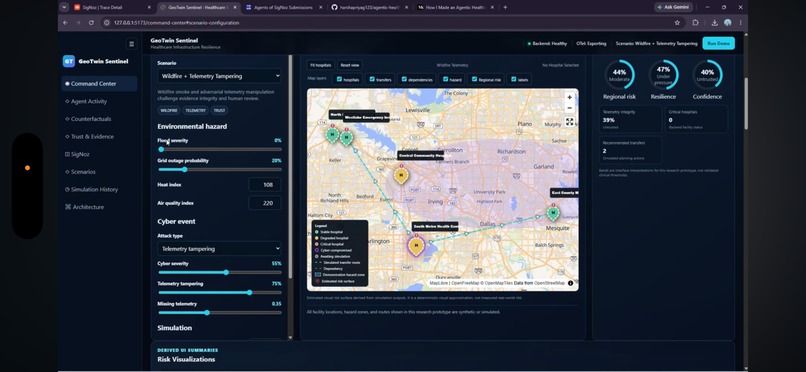Click the Telemetry integrity 39% card

click(630, 119)
